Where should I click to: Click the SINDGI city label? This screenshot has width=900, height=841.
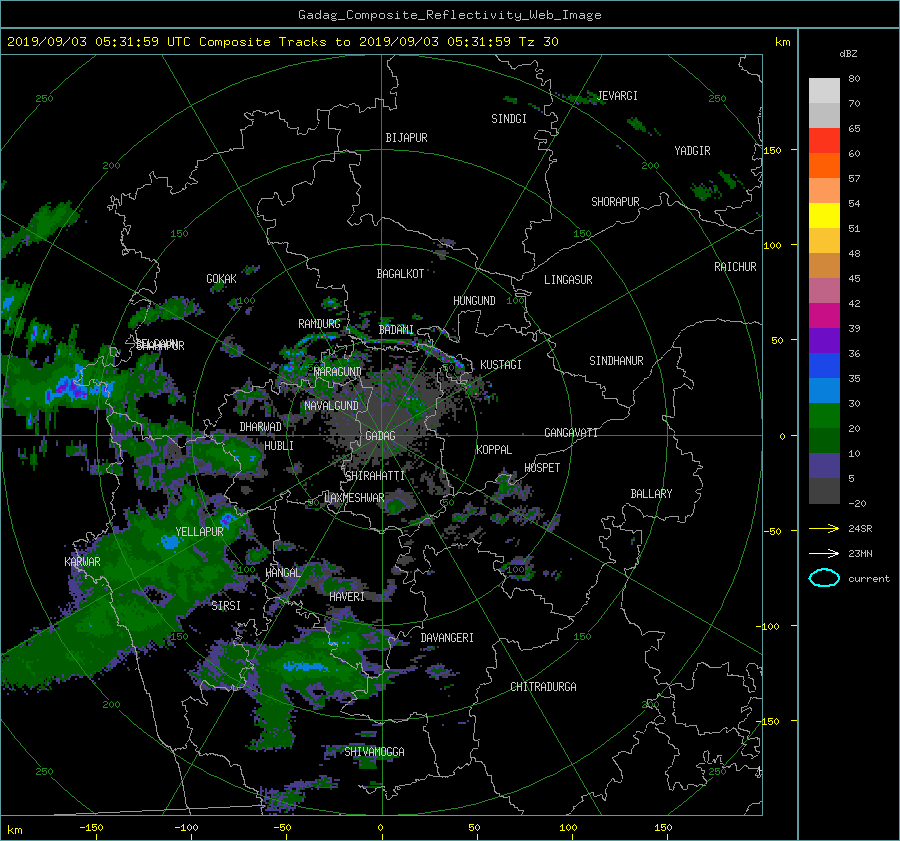pyautogui.click(x=509, y=119)
